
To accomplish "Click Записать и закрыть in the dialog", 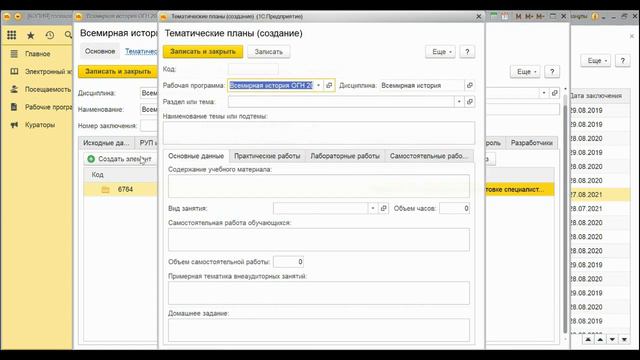I will click(x=203, y=52).
